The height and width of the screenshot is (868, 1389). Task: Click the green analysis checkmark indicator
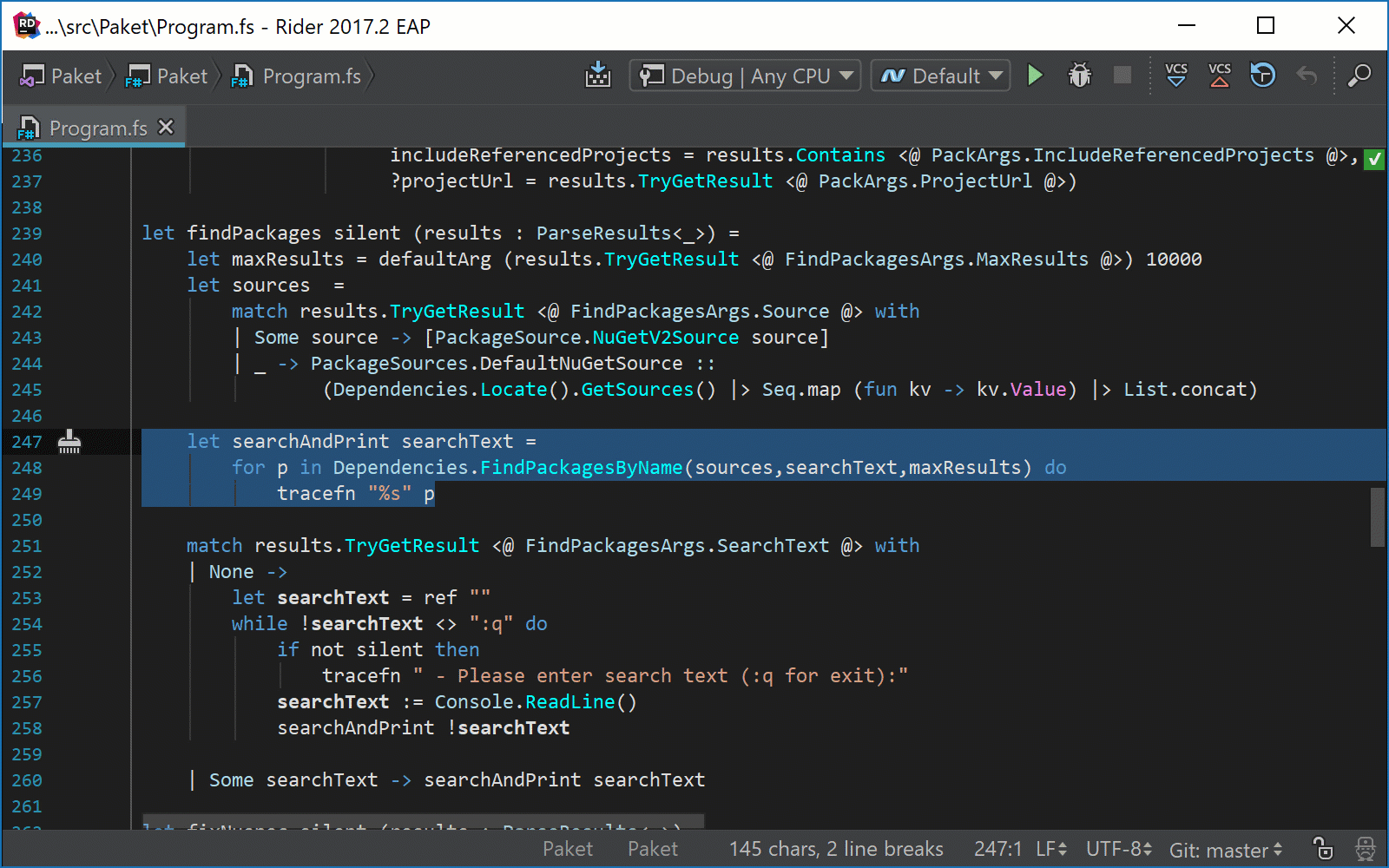click(x=1374, y=159)
